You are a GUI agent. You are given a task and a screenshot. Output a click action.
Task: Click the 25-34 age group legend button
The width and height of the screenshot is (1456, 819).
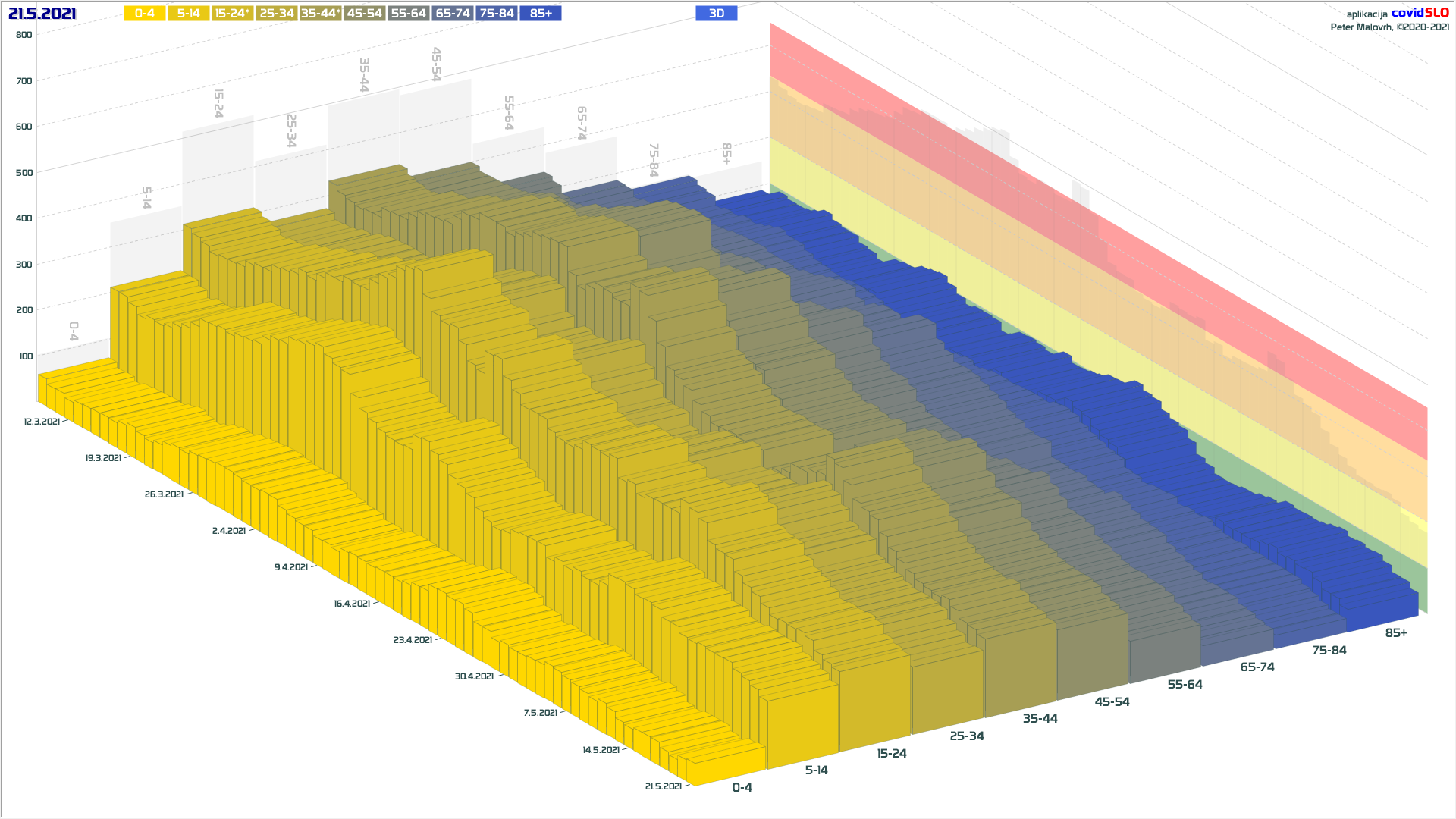(276, 14)
